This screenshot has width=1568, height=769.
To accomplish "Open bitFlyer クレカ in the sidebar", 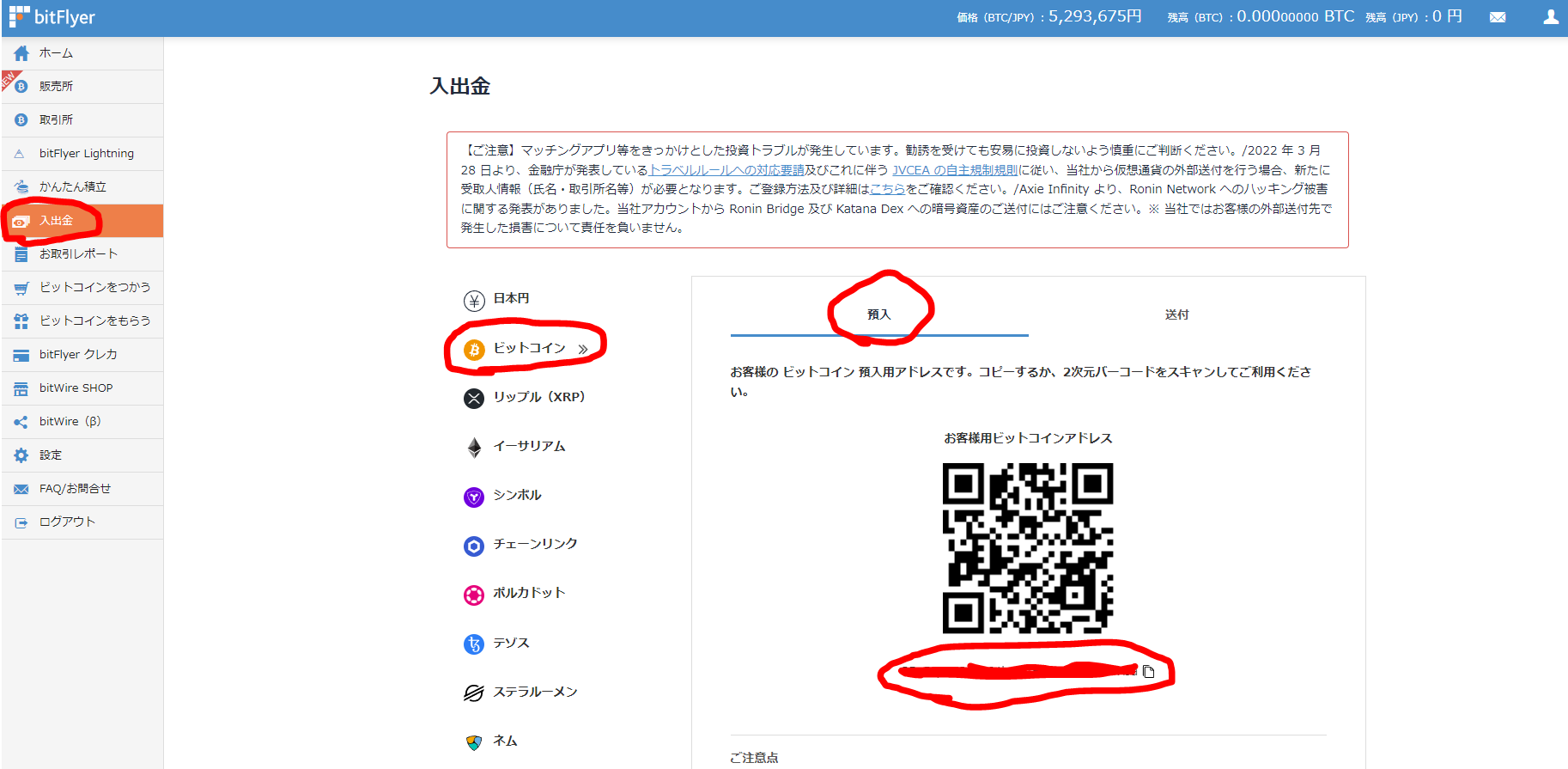I will [x=82, y=355].
